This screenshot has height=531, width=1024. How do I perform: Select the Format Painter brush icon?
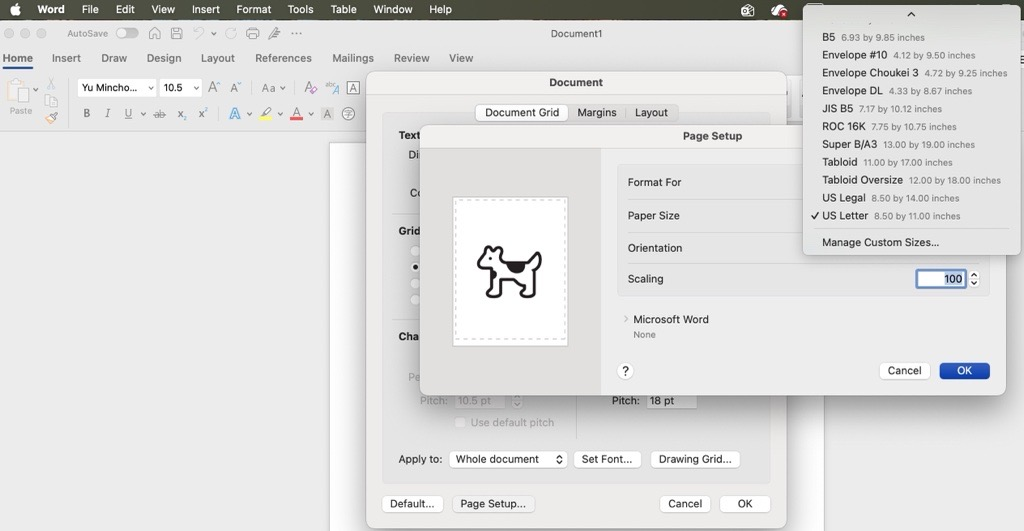point(51,118)
